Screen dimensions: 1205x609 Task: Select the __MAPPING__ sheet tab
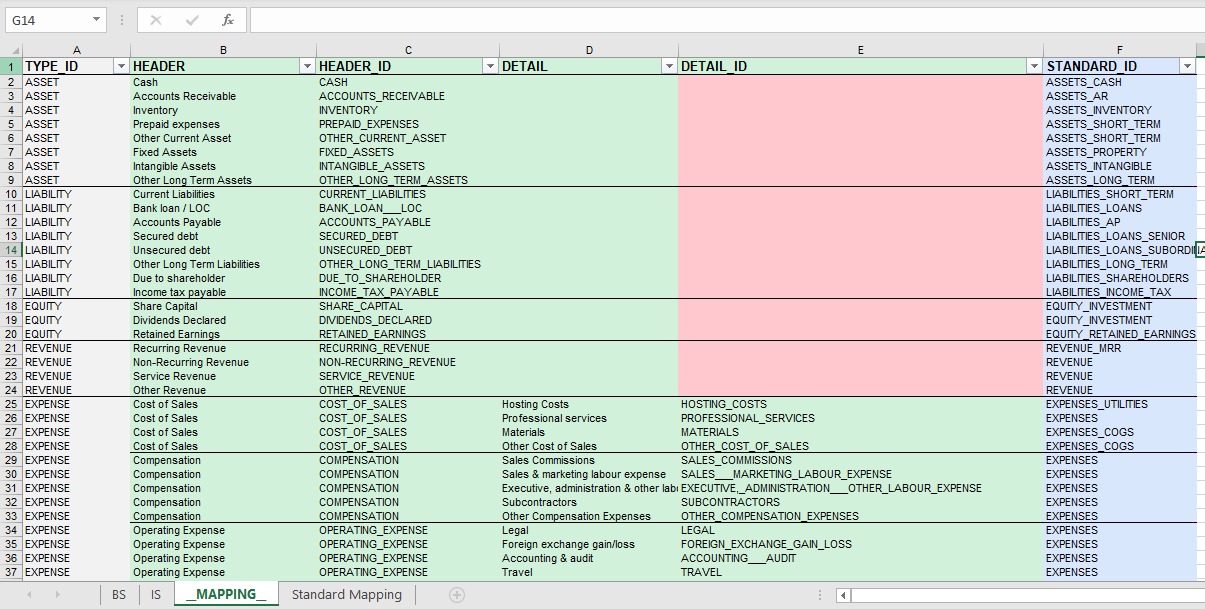[226, 595]
